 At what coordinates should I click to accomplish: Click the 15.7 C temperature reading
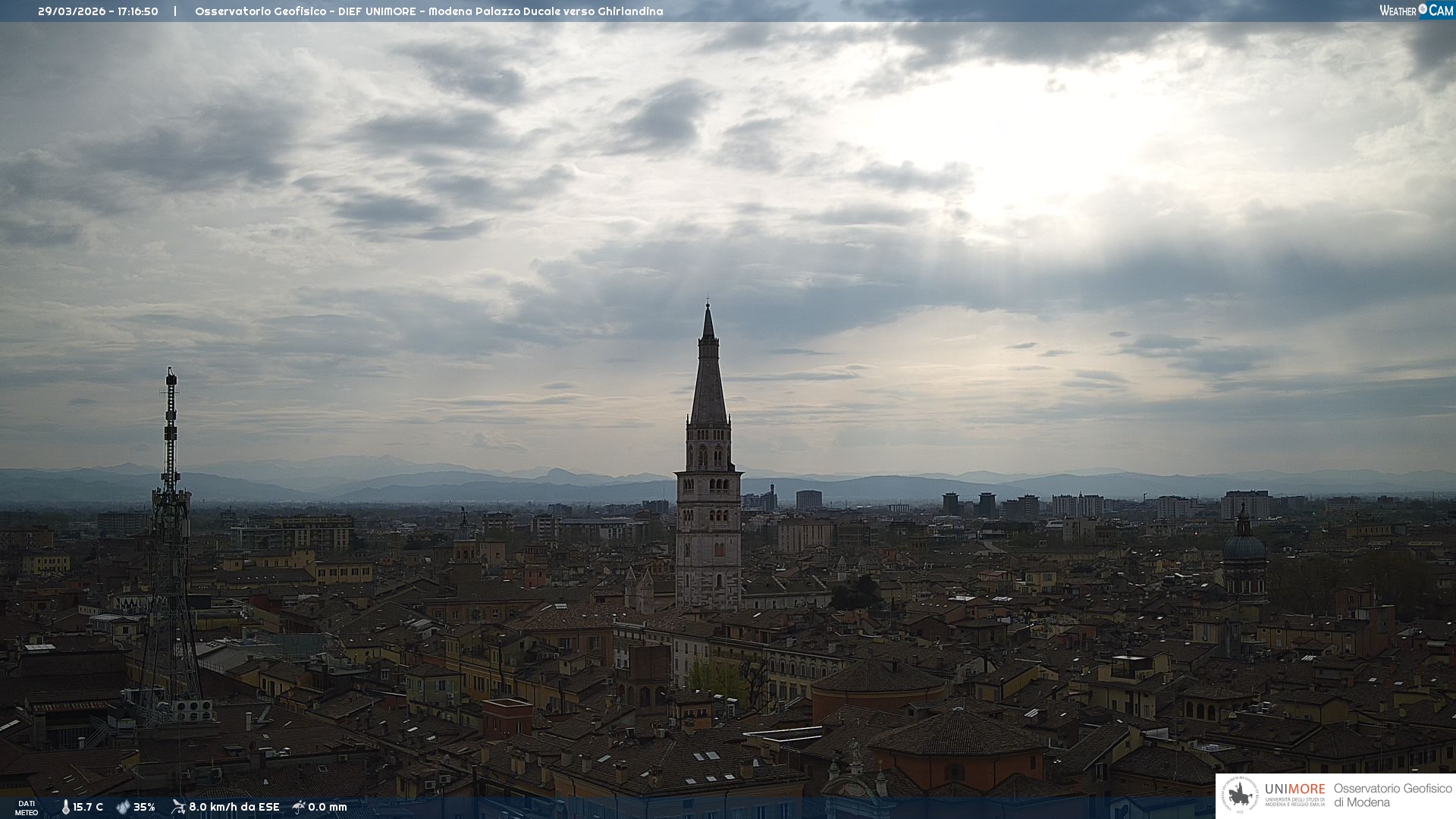point(88,807)
